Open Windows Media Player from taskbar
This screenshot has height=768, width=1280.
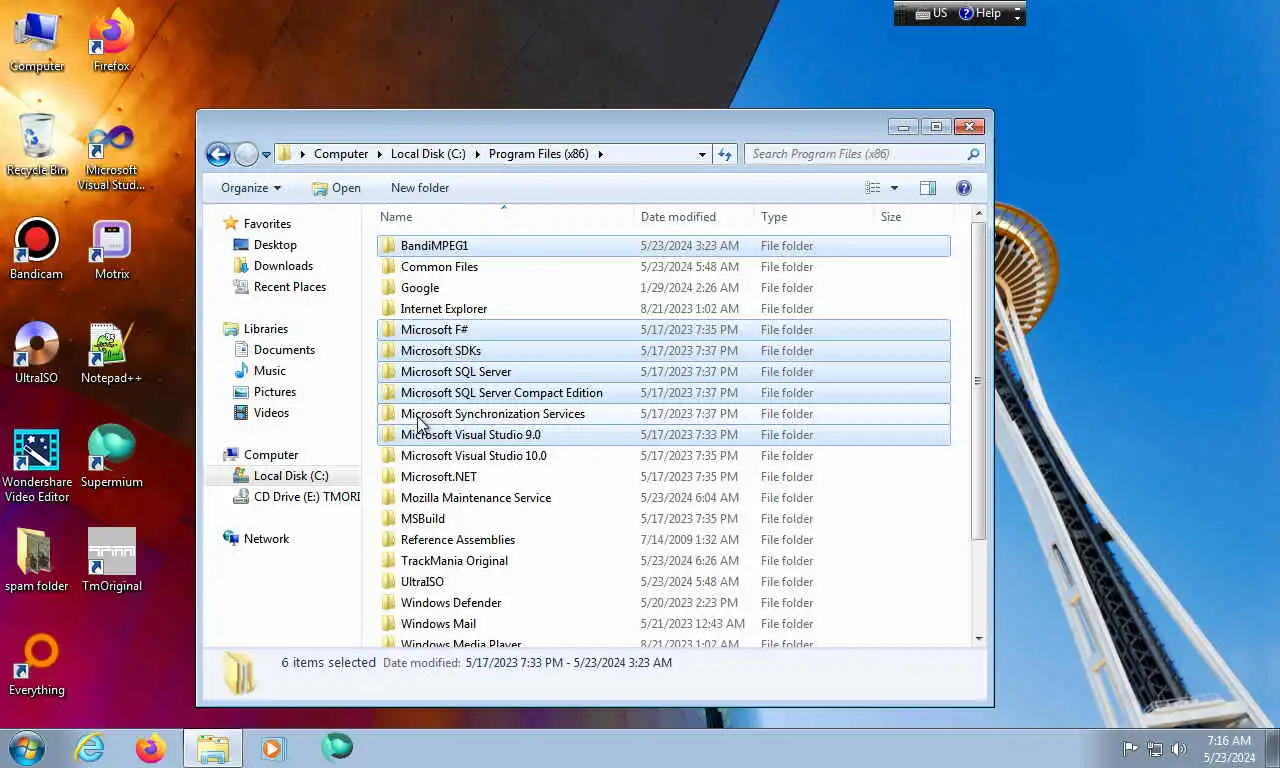(x=273, y=748)
